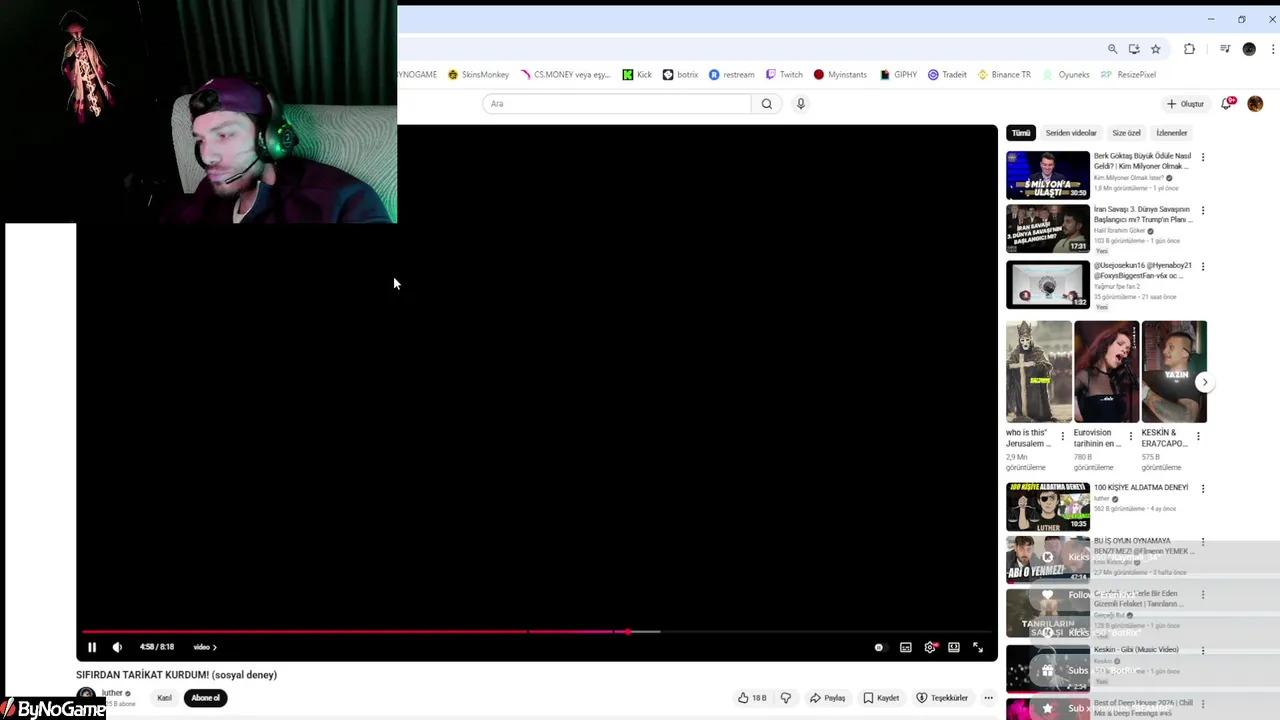Open options for Eurovision short
1280x720 pixels.
tap(1131, 436)
